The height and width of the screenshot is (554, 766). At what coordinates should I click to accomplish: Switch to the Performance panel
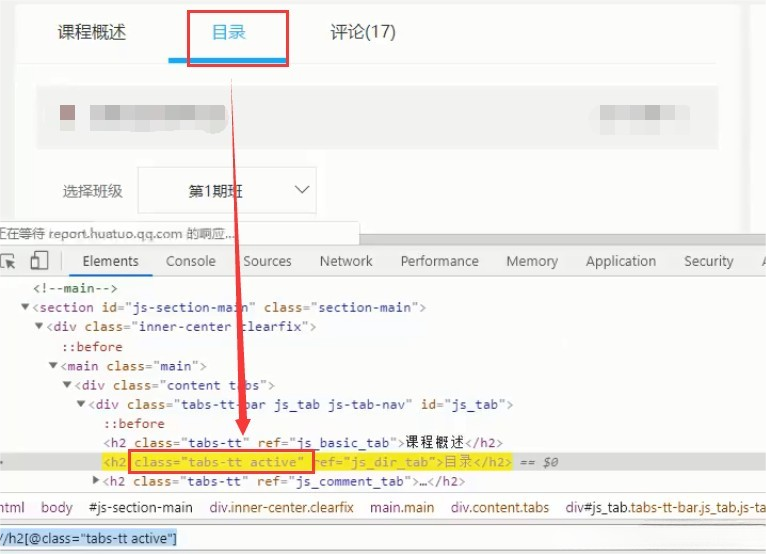439,261
